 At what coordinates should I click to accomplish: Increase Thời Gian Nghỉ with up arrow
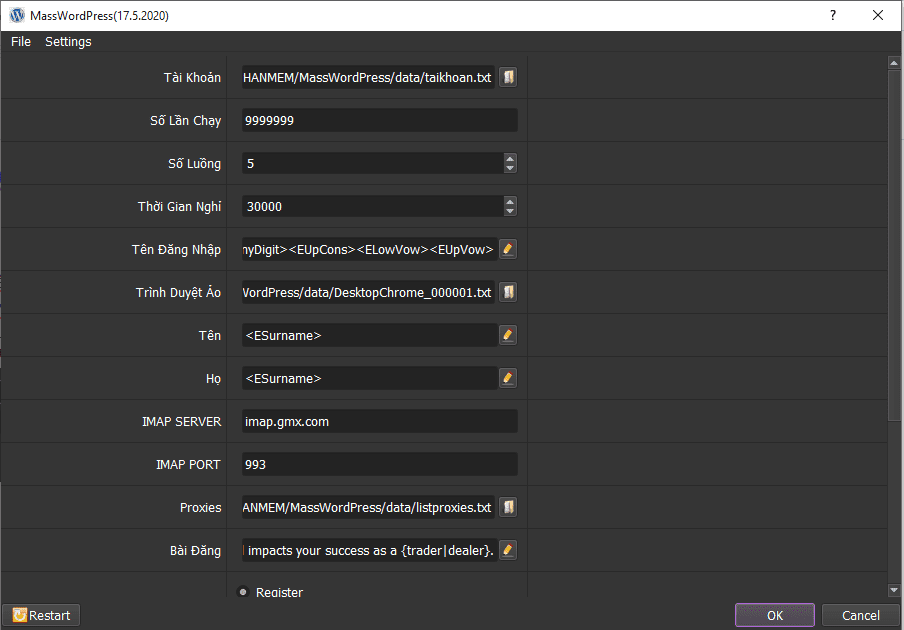(510, 201)
